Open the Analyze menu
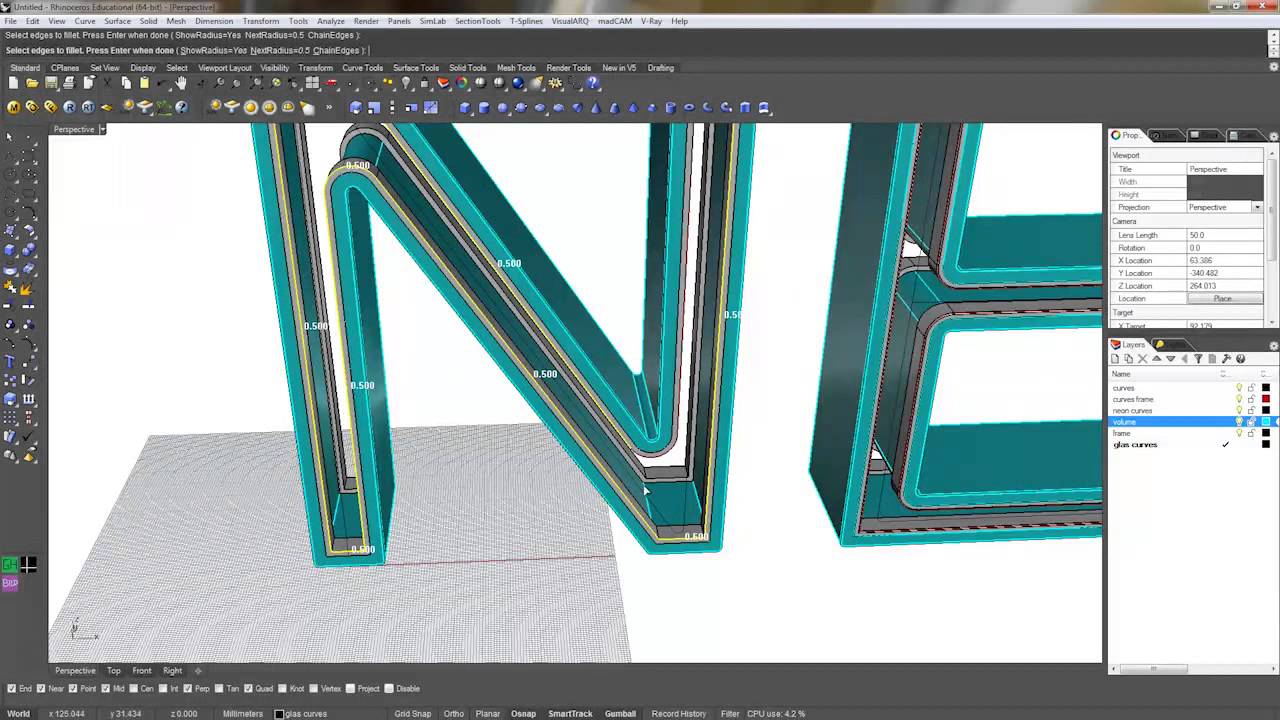This screenshot has height=720, width=1280. click(330, 21)
